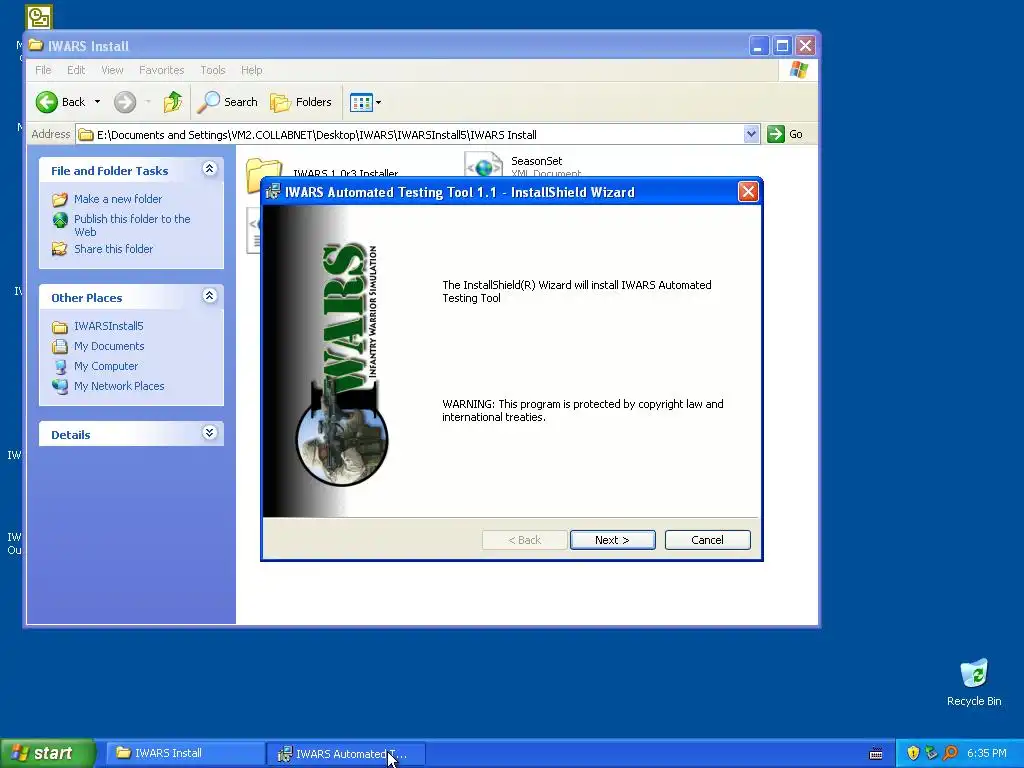Click the keyboard icon on taskbar

876,754
